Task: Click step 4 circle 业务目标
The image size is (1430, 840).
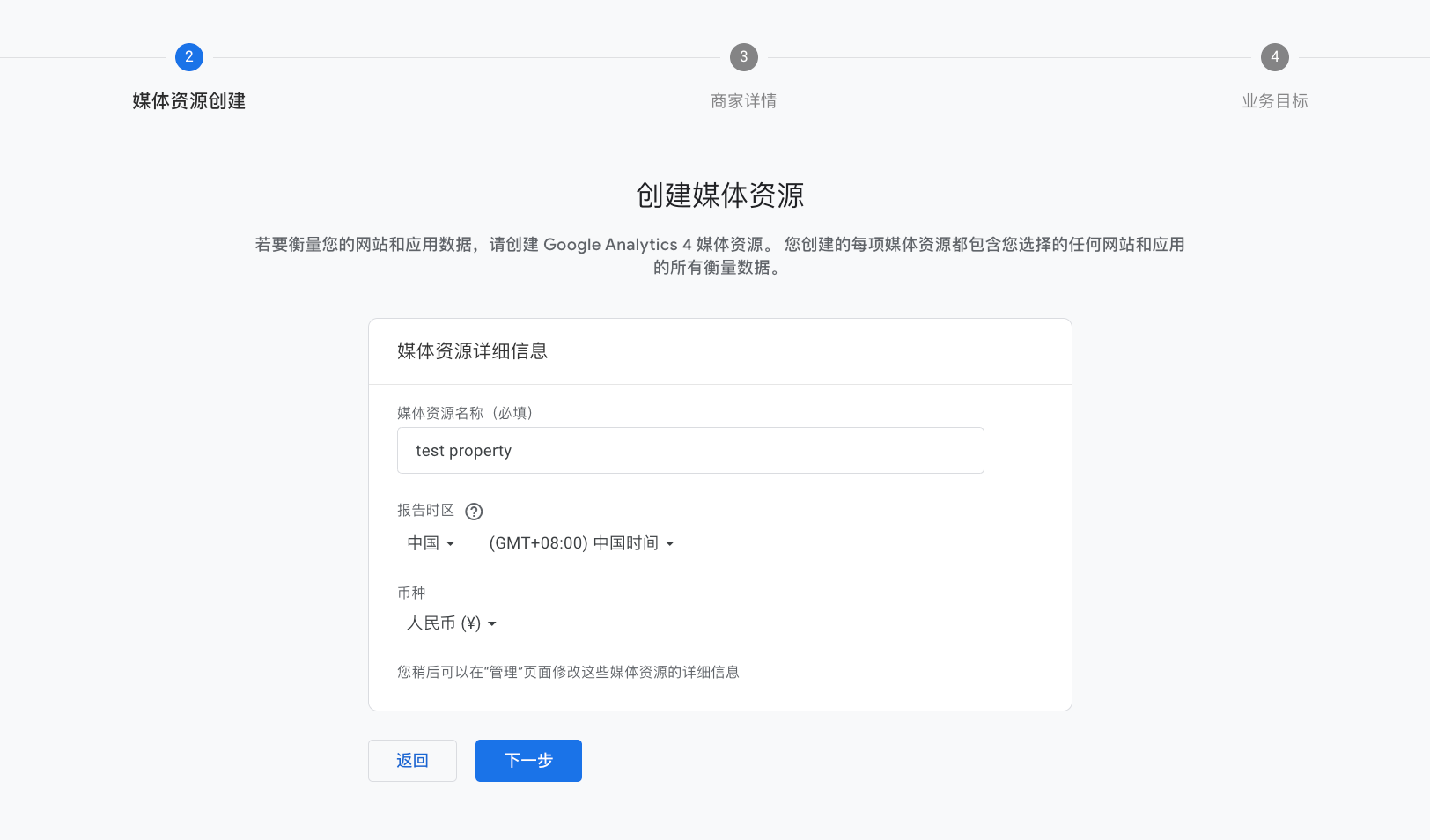Action: point(1274,56)
